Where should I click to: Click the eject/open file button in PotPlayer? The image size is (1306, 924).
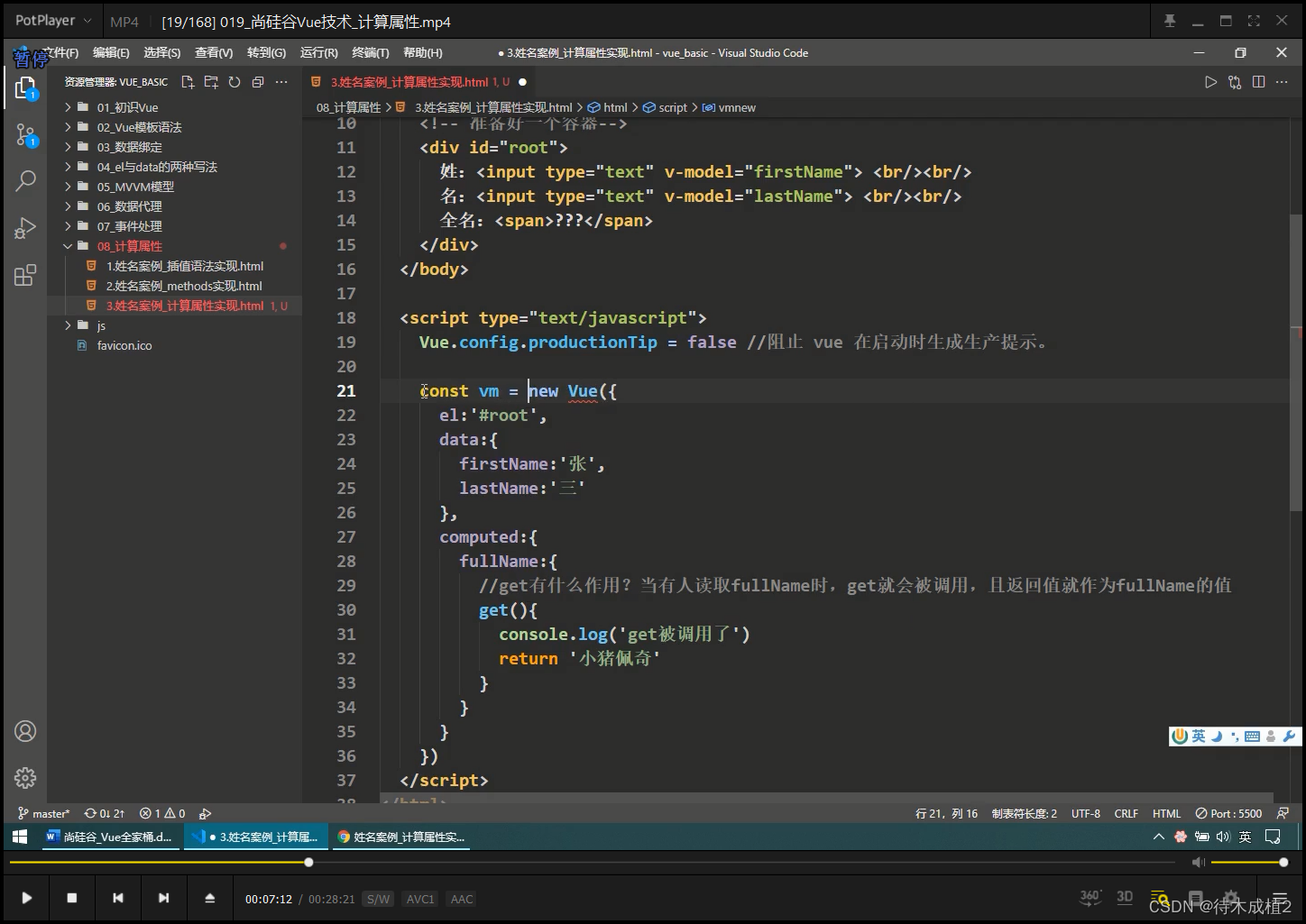pos(209,898)
